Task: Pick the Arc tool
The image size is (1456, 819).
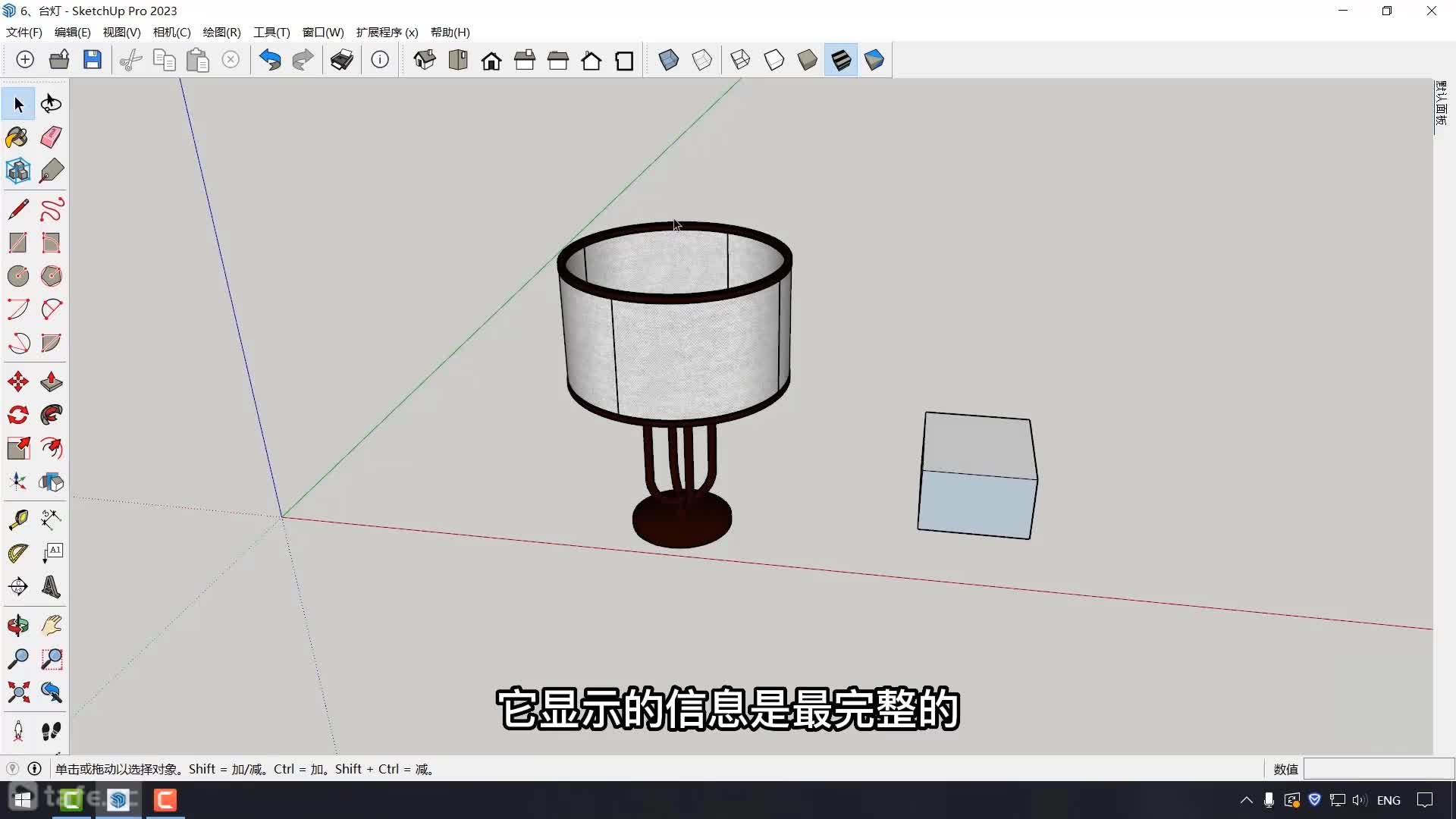Action: (x=18, y=309)
